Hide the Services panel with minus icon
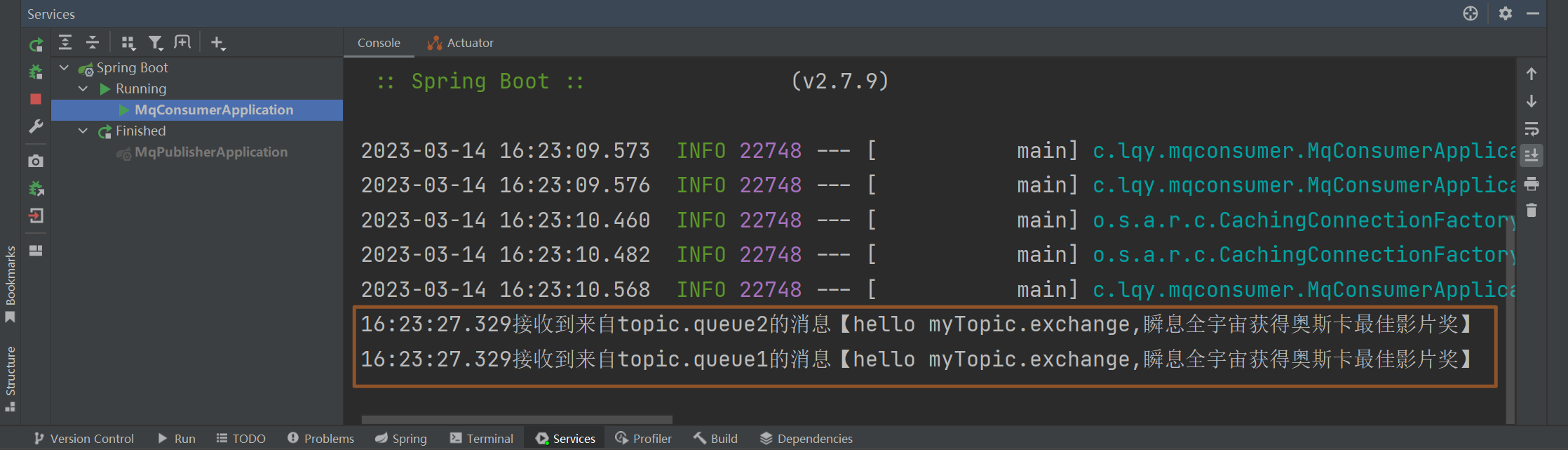The image size is (1568, 450). 1533,13
